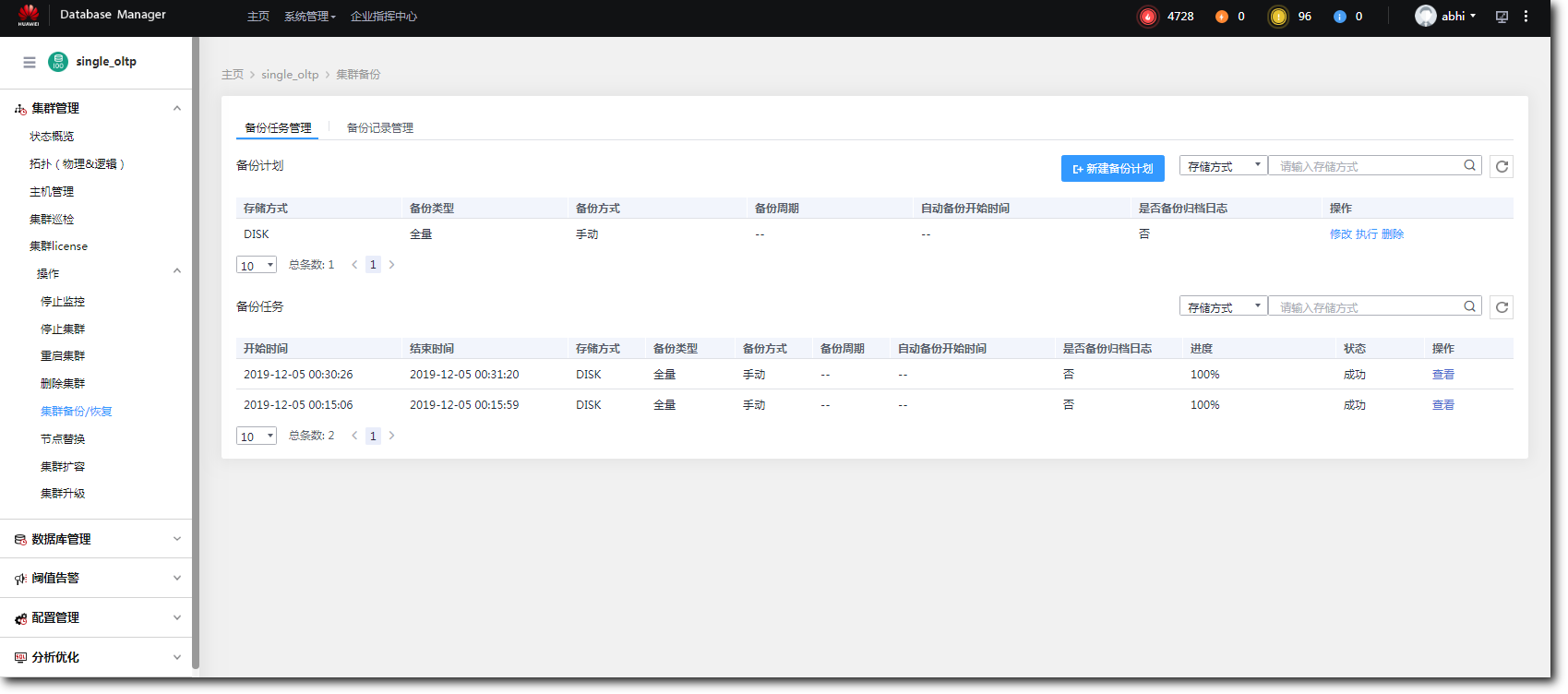Switch to 备份记录管理 tab
This screenshot has width=1568, height=694.
point(380,128)
